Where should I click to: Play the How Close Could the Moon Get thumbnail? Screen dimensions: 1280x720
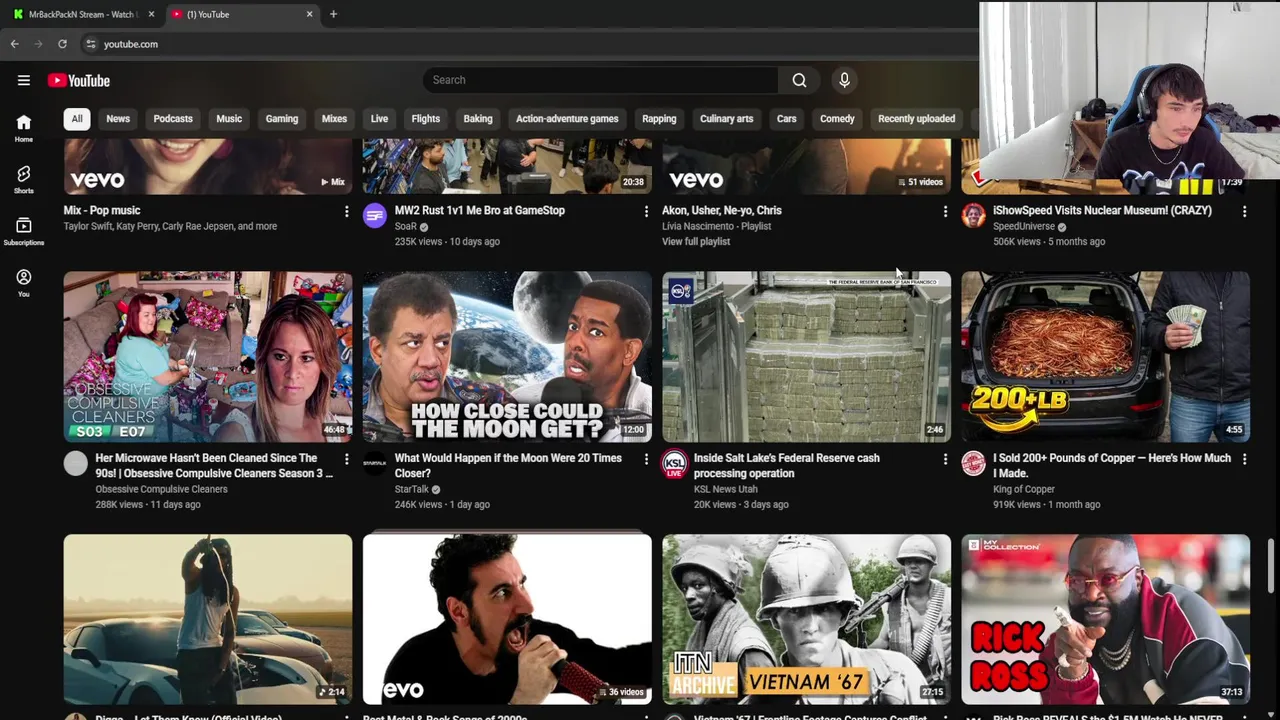pos(507,357)
